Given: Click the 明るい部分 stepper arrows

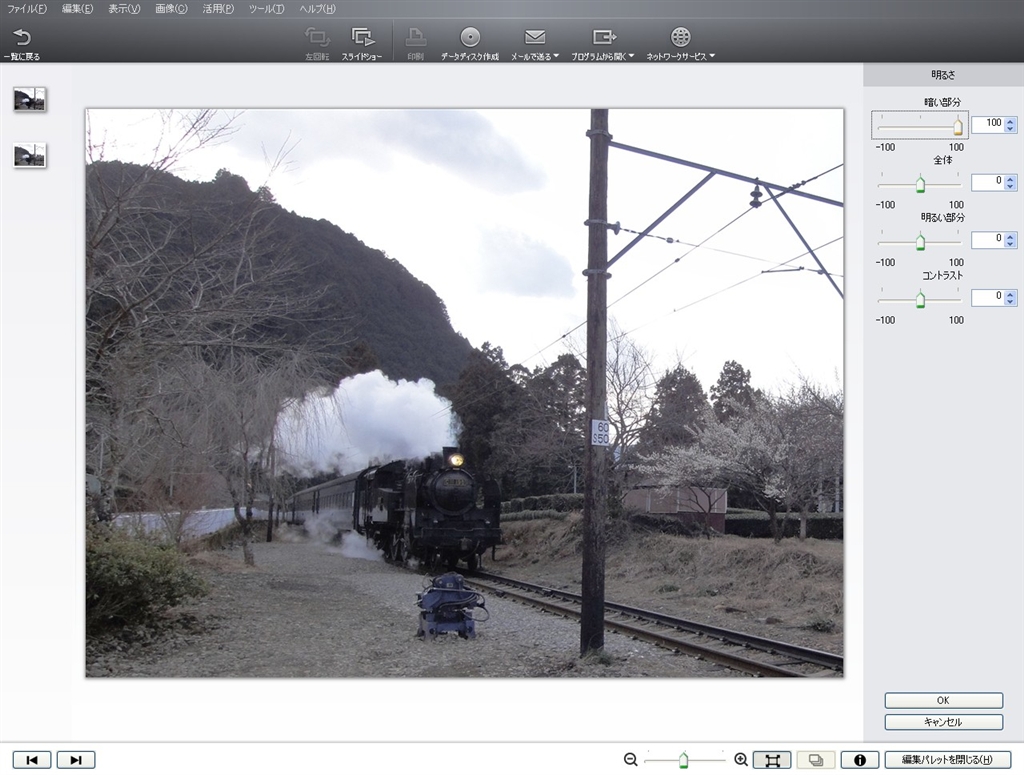Looking at the screenshot, I should [1010, 240].
